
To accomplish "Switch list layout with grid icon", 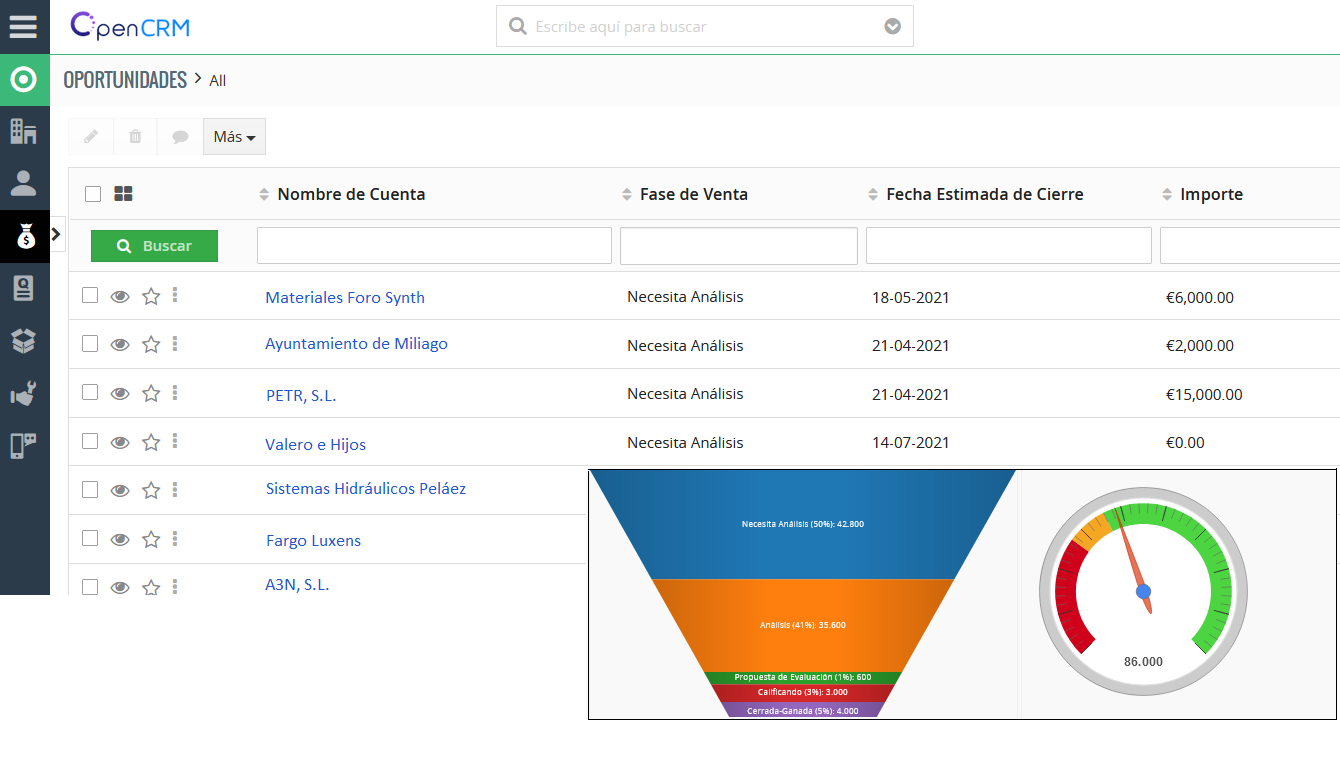I will click(x=124, y=194).
